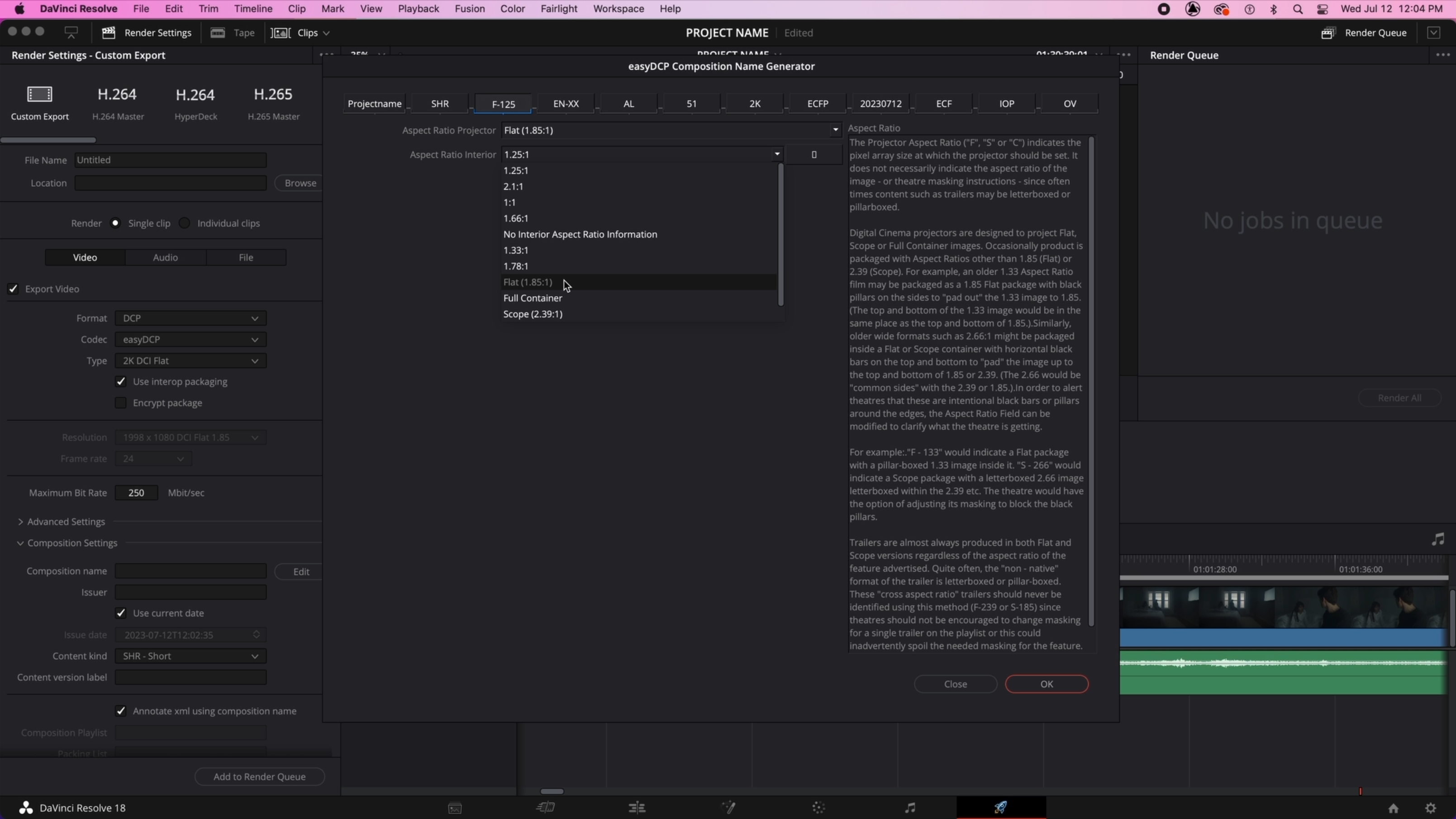This screenshot has width=1456, height=819.
Task: Choose Scope (2.39:1) in interior list
Action: click(x=533, y=314)
